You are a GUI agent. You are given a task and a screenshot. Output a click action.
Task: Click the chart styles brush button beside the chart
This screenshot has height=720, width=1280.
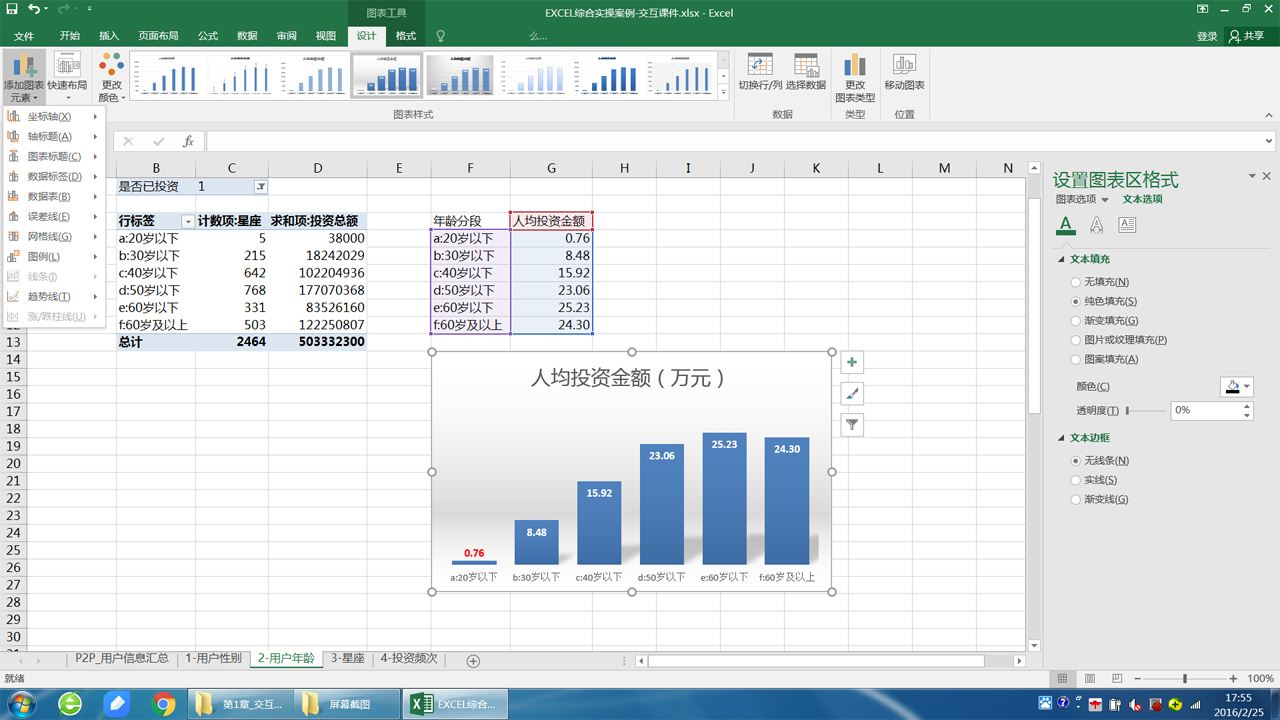(852, 394)
